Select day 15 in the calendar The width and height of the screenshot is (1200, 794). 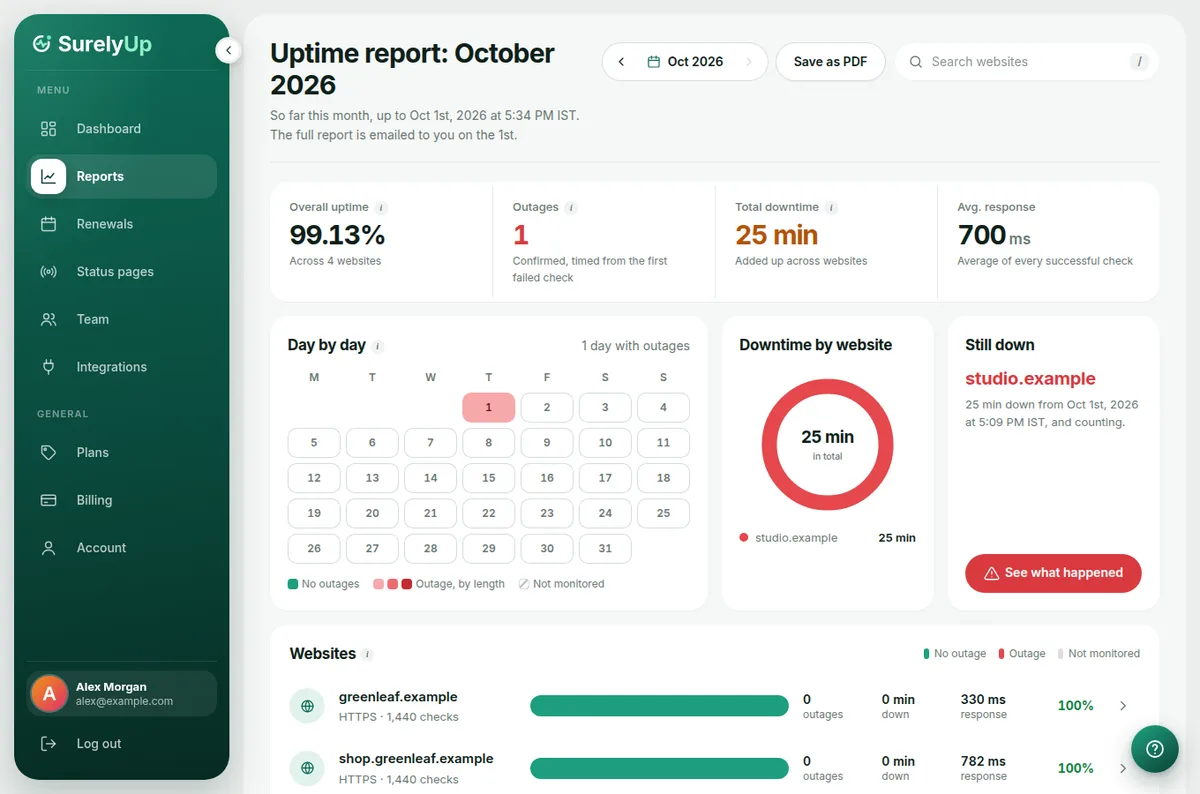pyautogui.click(x=489, y=478)
